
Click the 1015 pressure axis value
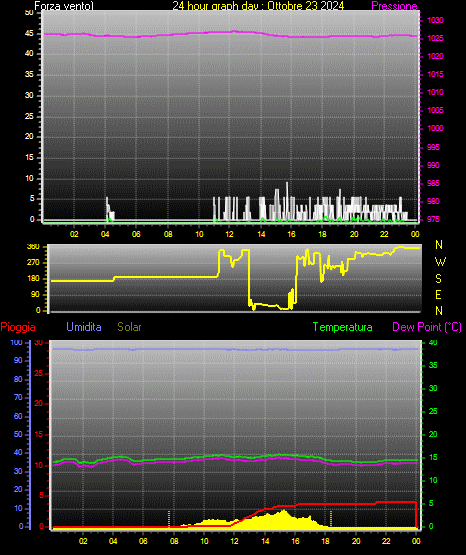[435, 74]
